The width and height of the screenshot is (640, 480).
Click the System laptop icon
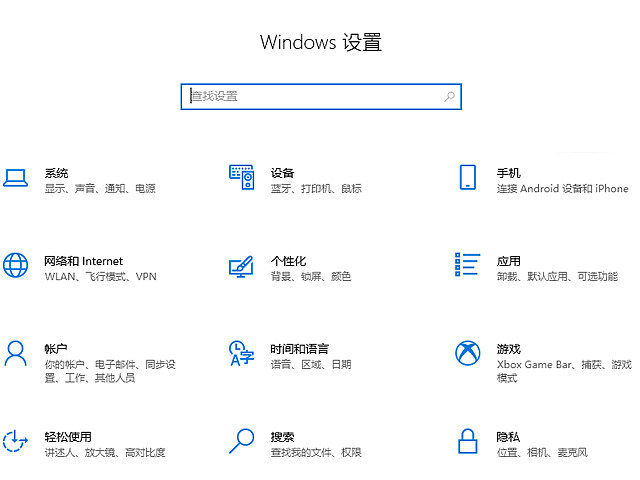click(16, 178)
